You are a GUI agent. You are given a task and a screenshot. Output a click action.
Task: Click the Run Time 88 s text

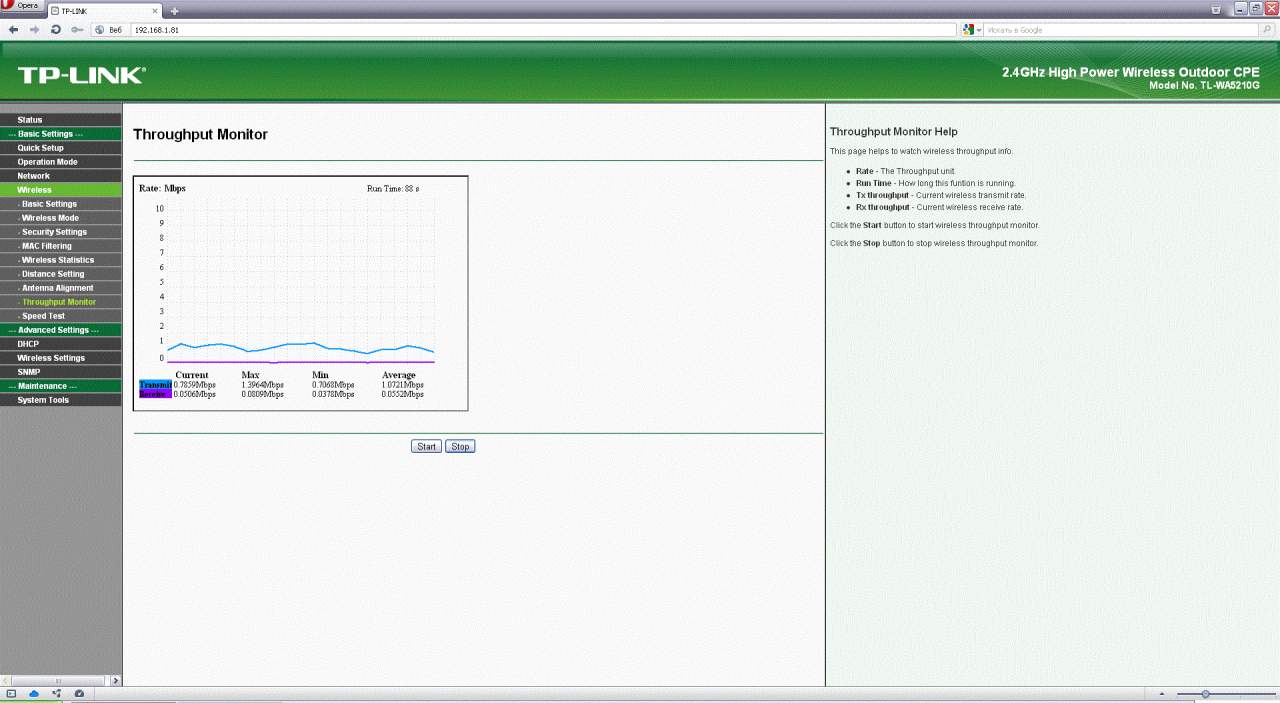[393, 188]
